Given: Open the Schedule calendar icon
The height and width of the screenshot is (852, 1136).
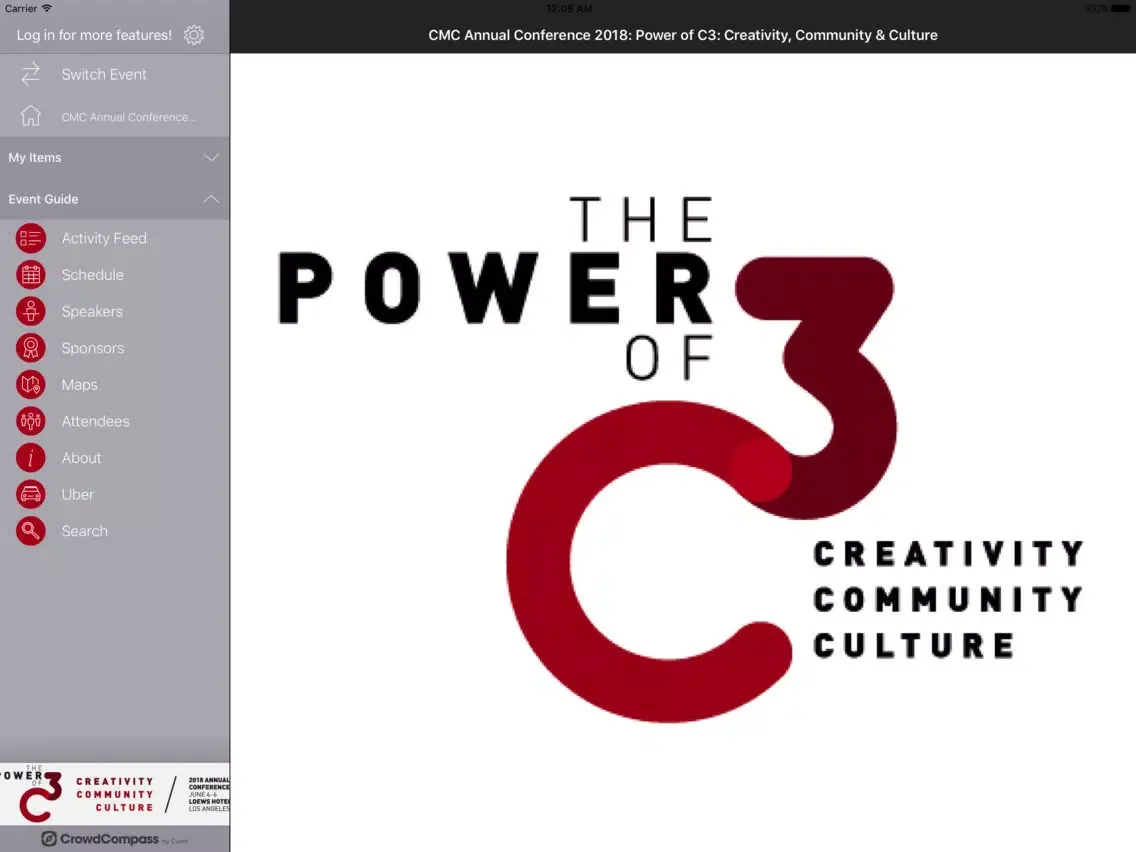Looking at the screenshot, I should pos(30,275).
